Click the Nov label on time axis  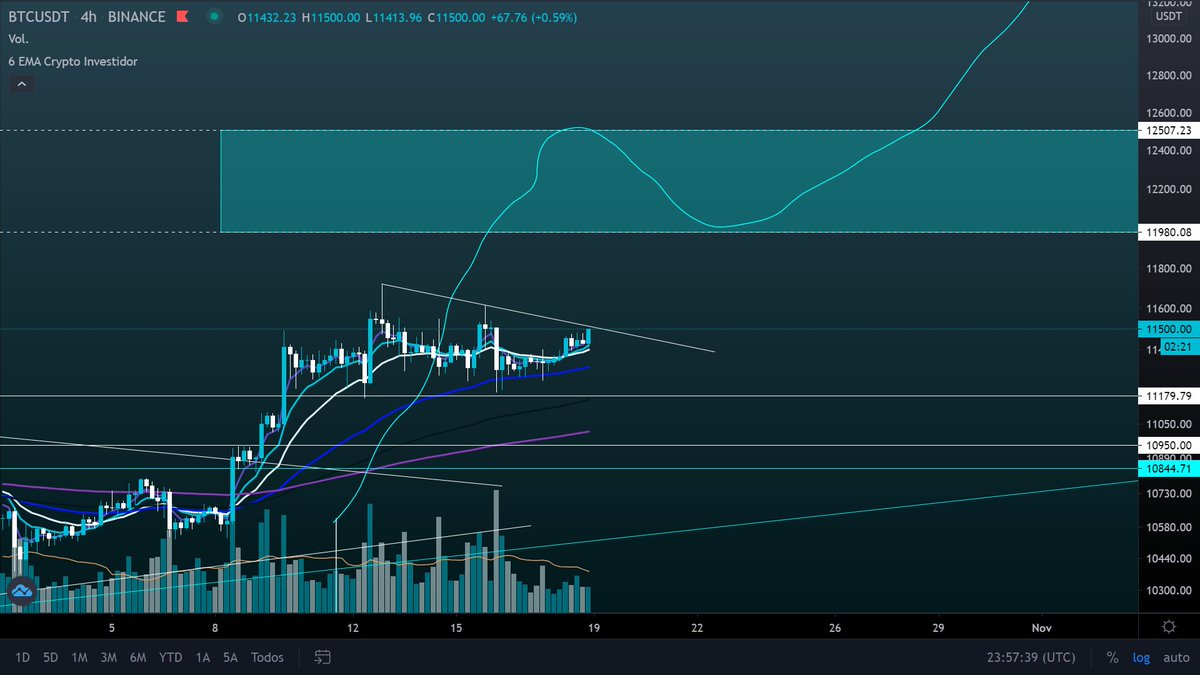pyautogui.click(x=1043, y=627)
